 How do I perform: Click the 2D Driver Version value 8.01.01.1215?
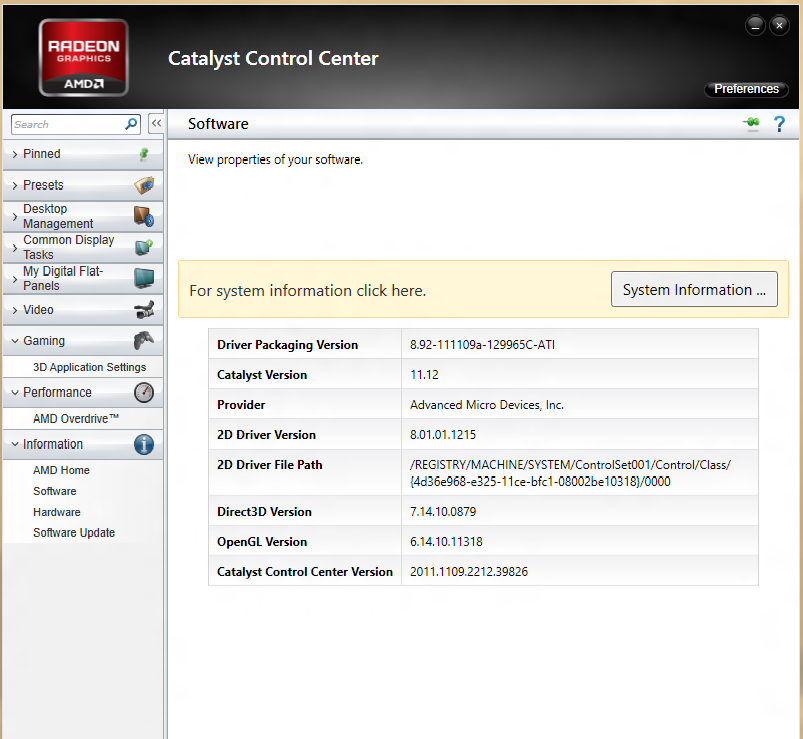point(442,435)
